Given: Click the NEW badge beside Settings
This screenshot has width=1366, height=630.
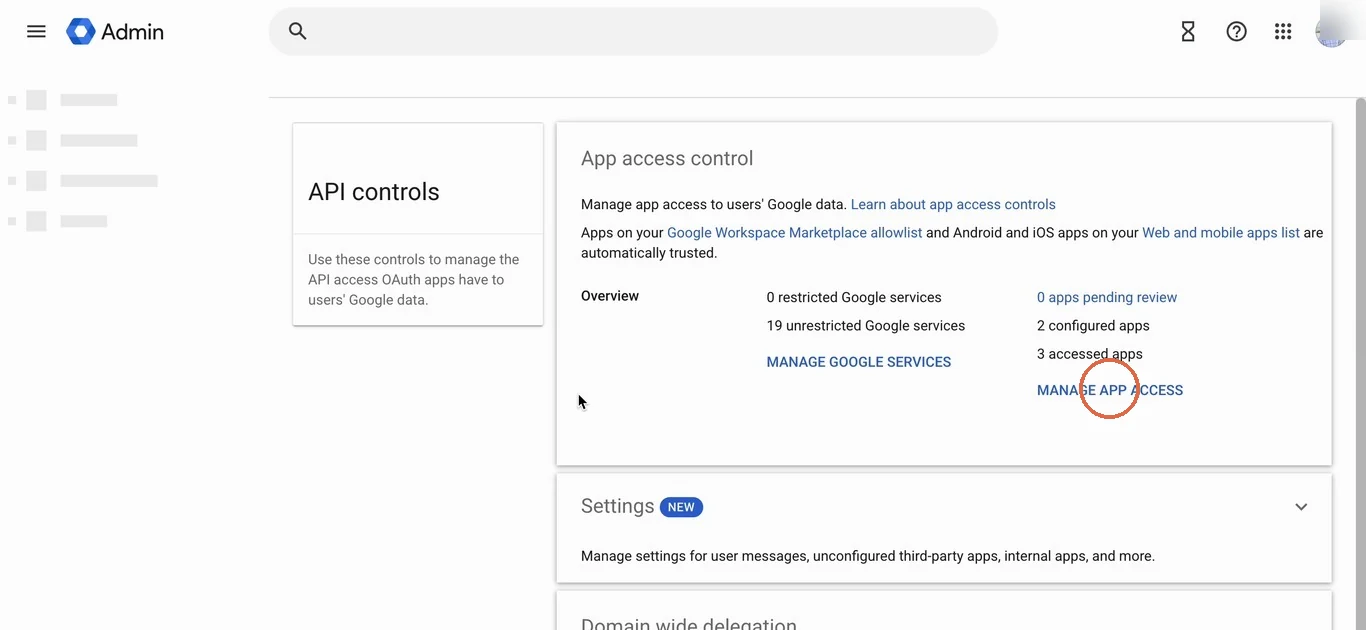Looking at the screenshot, I should (681, 507).
